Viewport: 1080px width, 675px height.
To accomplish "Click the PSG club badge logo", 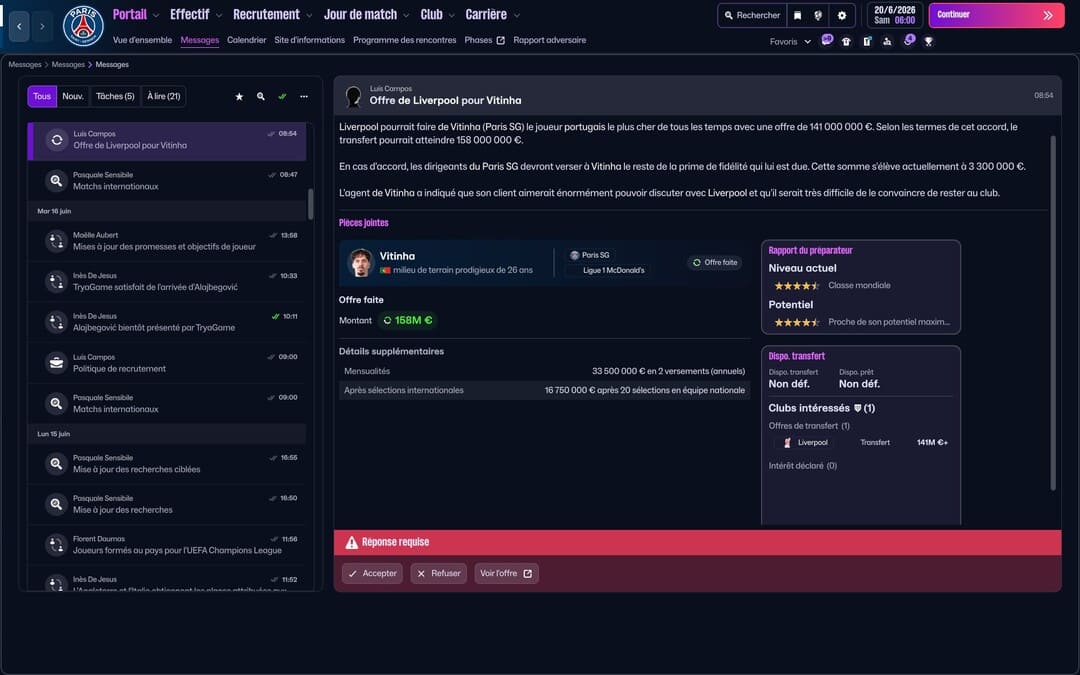I will (83, 26).
